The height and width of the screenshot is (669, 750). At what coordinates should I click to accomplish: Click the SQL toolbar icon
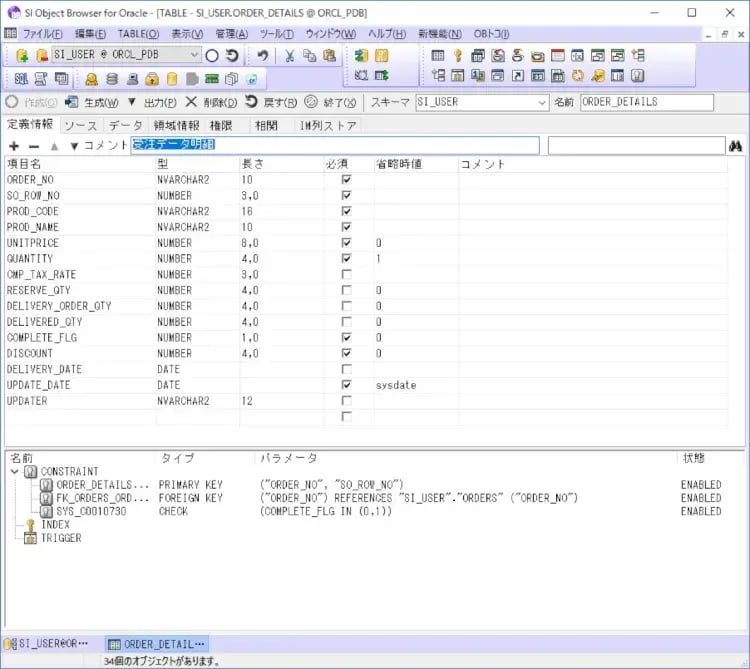(x=22, y=78)
